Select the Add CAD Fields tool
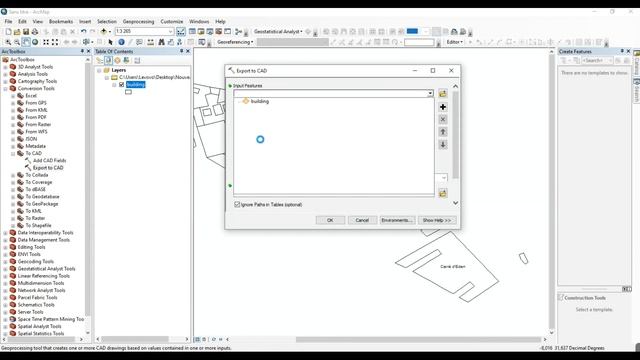 coord(49,160)
